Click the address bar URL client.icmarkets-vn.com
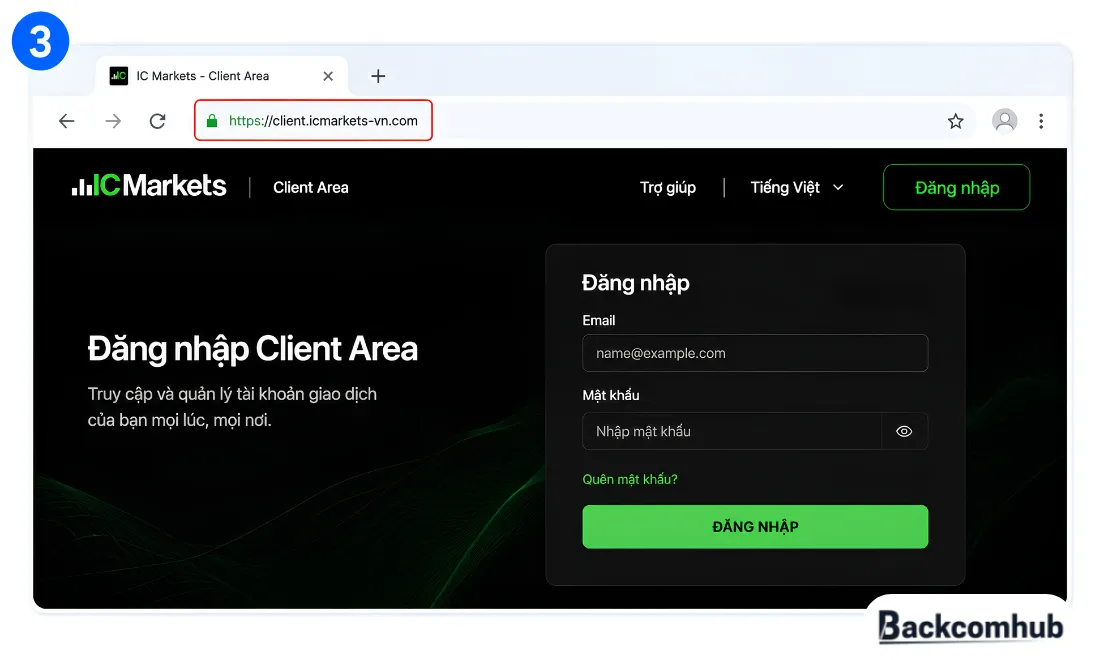Screen dimensions: 1100x660 [x=323, y=121]
